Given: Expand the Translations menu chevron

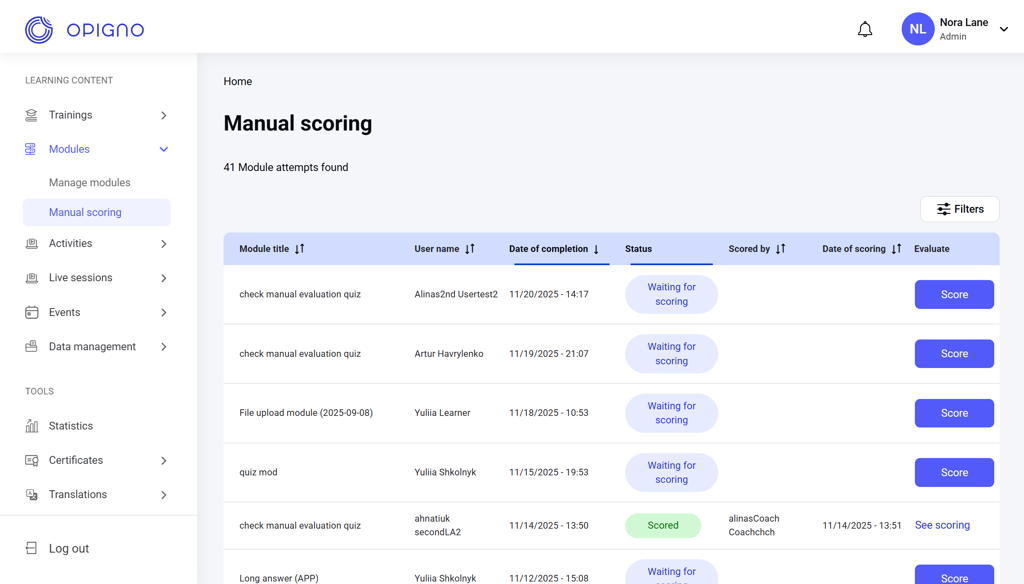Looking at the screenshot, I should pyautogui.click(x=164, y=495).
